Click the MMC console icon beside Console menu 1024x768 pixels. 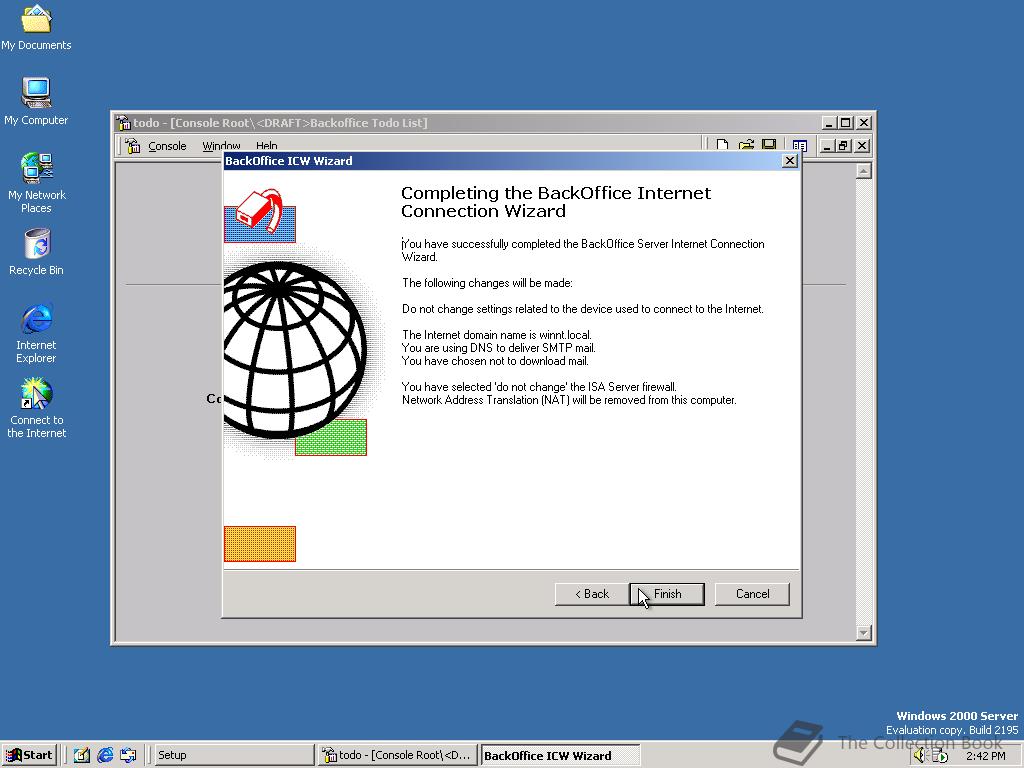point(133,146)
